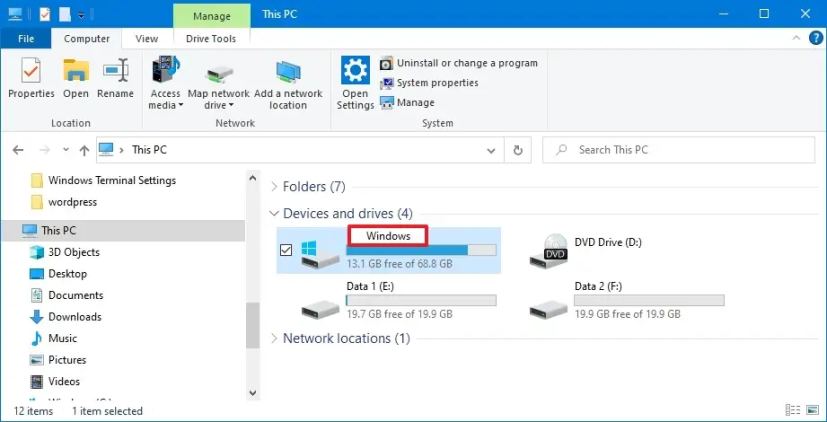
Task: Open Settings from the ribbon
Action: point(355,80)
